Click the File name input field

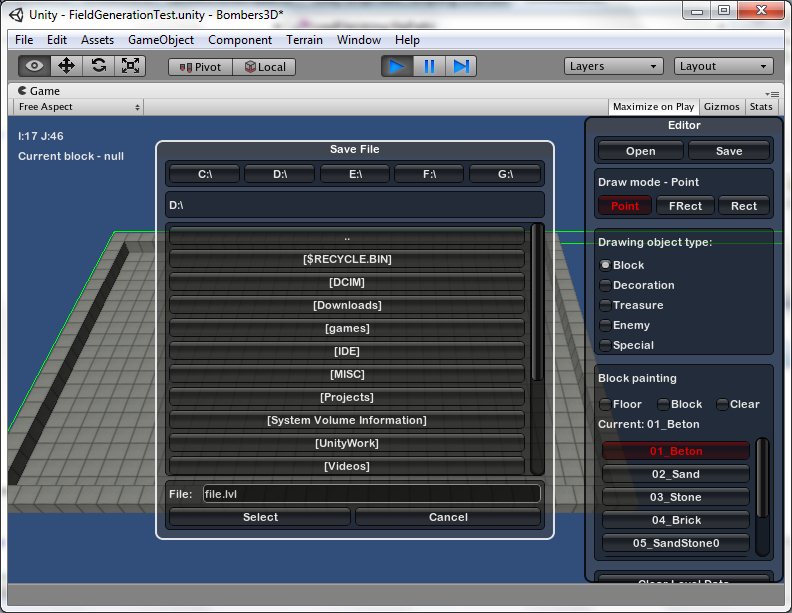pos(370,494)
